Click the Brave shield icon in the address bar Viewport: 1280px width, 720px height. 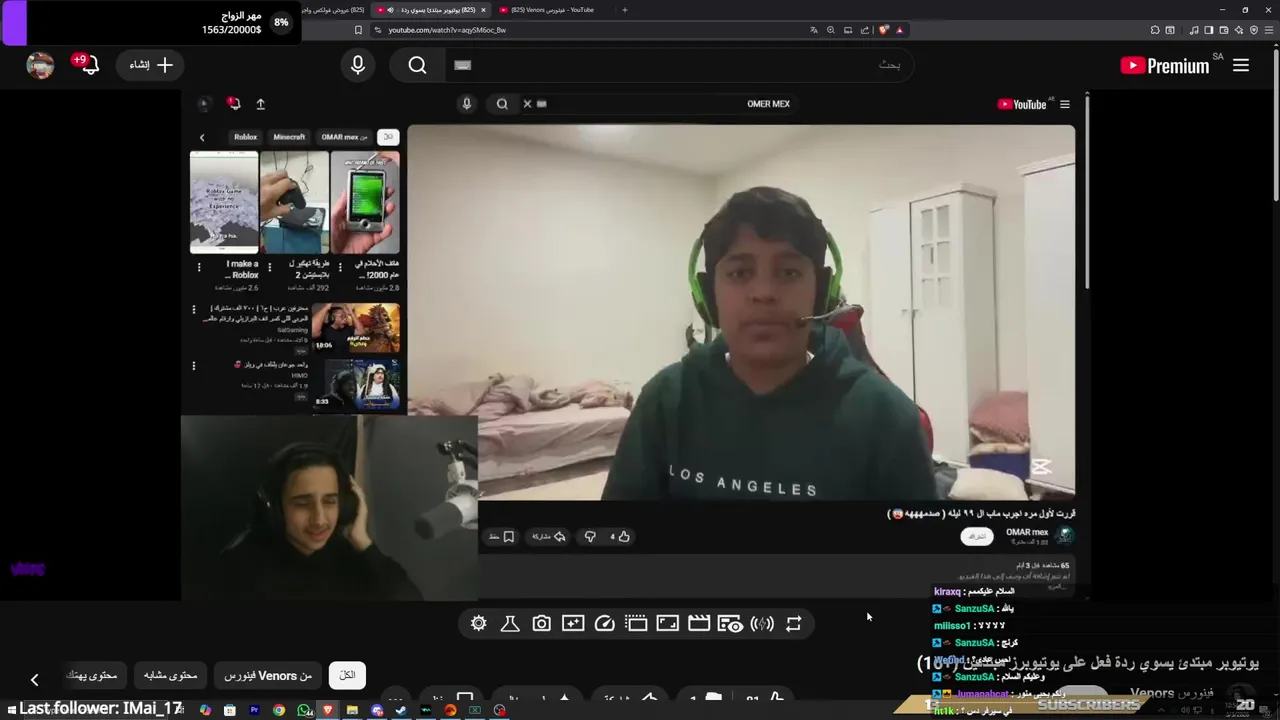point(883,30)
